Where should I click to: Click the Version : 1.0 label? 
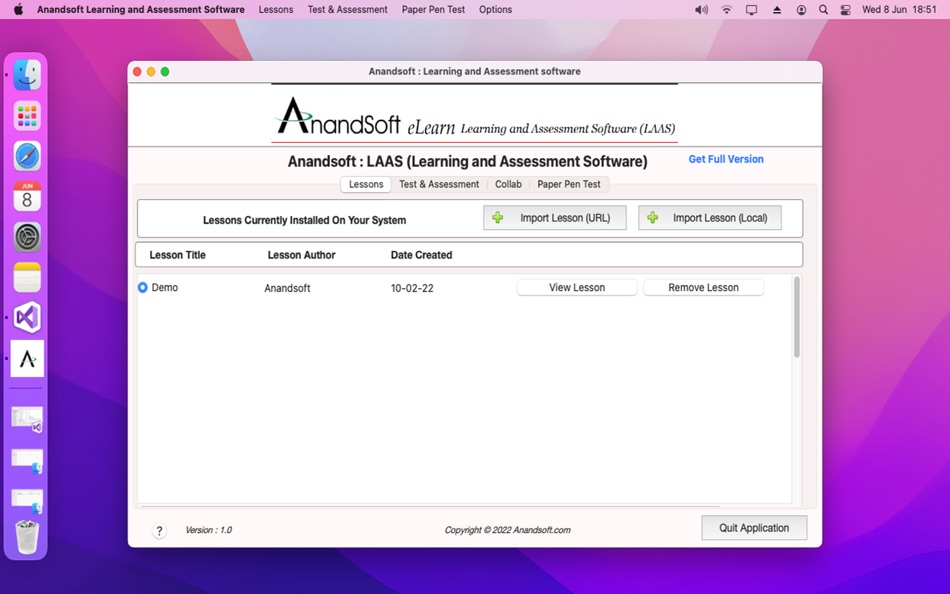pyautogui.click(x=208, y=530)
